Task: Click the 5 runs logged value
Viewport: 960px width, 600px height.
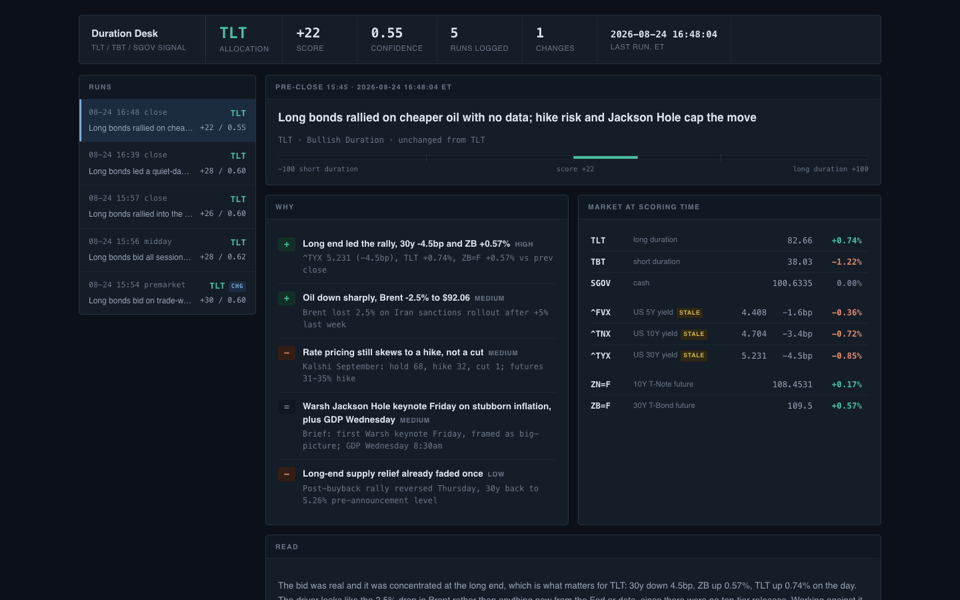Action: [x=454, y=33]
